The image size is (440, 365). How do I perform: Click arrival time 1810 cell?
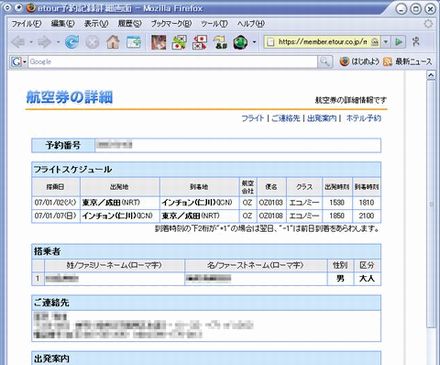click(366, 202)
